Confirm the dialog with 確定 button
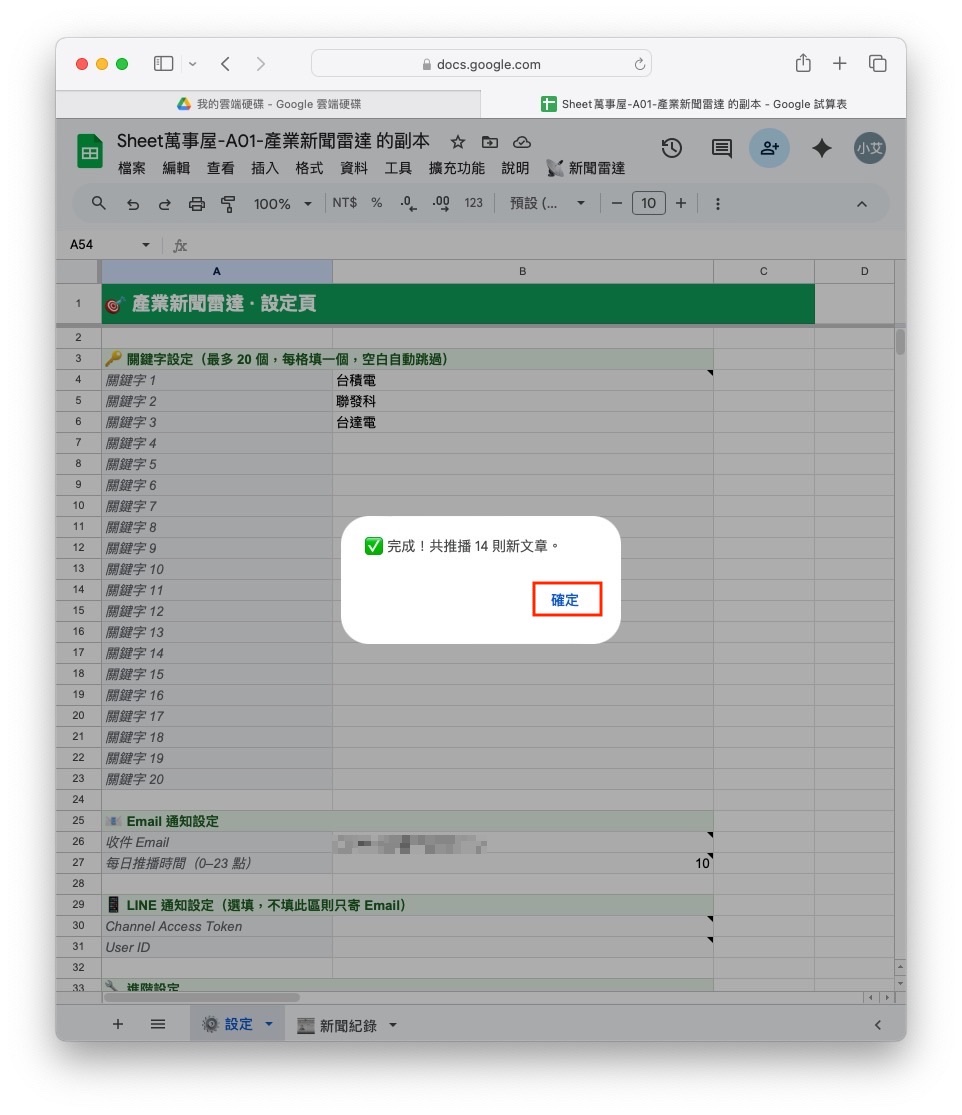 567,599
